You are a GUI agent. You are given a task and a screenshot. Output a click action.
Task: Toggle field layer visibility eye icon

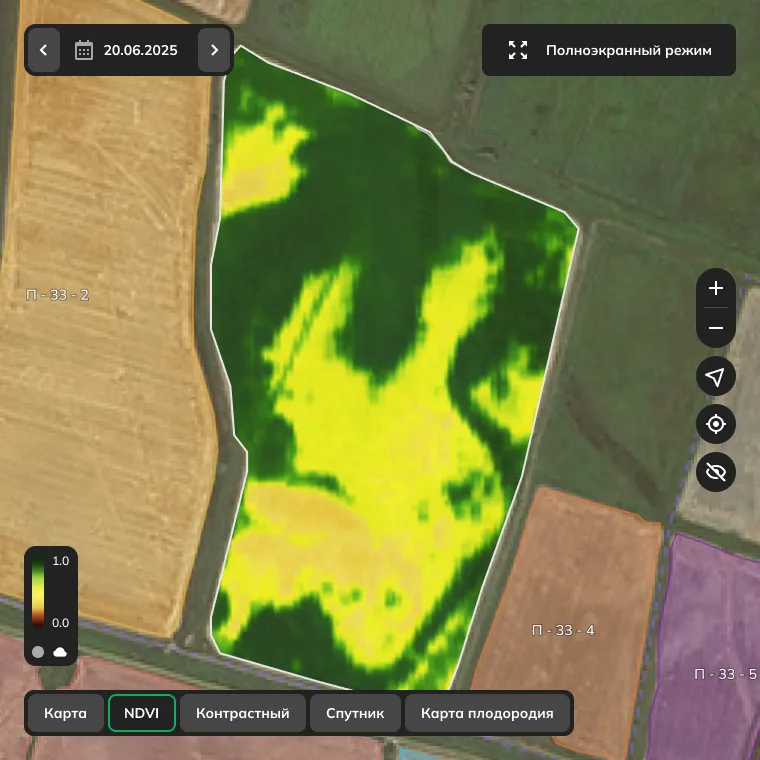716,472
